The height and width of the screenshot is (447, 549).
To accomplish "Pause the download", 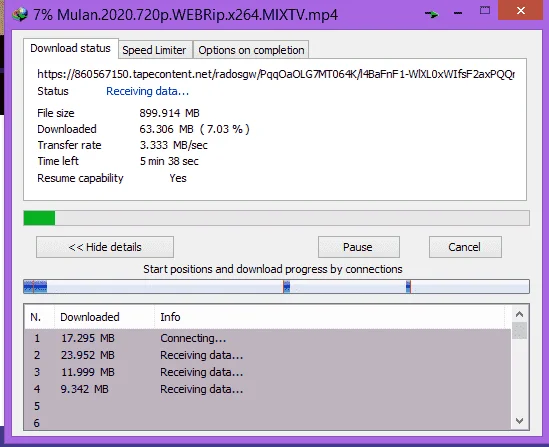I will (x=359, y=247).
